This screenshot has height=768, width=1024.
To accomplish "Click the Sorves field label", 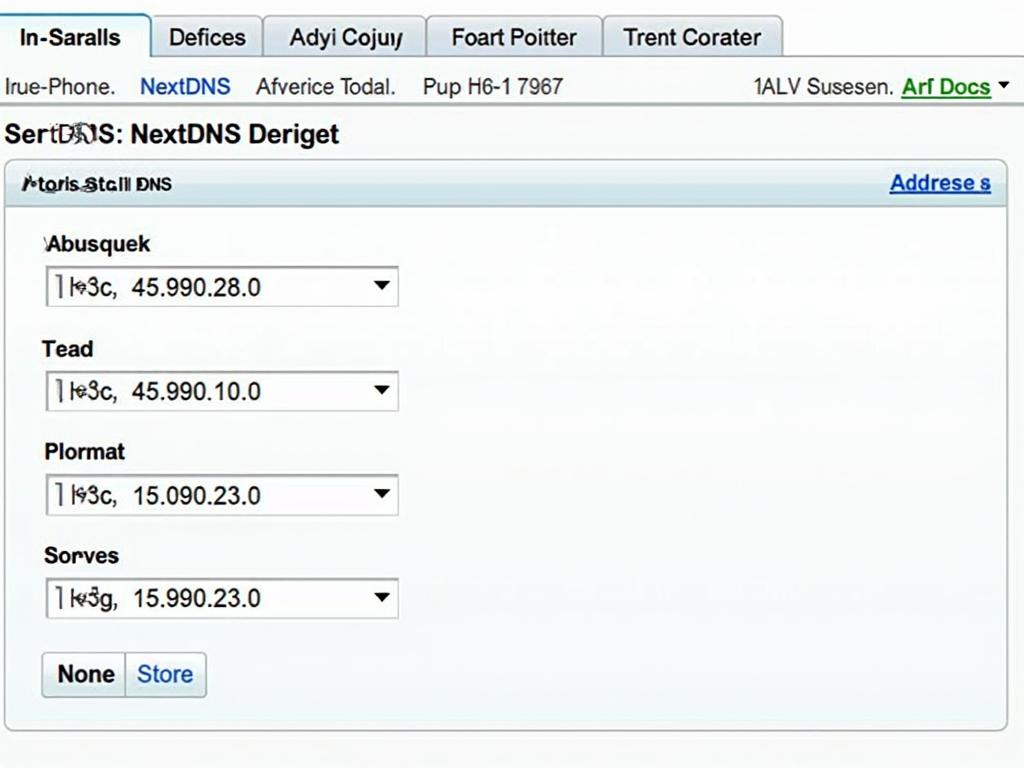I will [x=82, y=555].
